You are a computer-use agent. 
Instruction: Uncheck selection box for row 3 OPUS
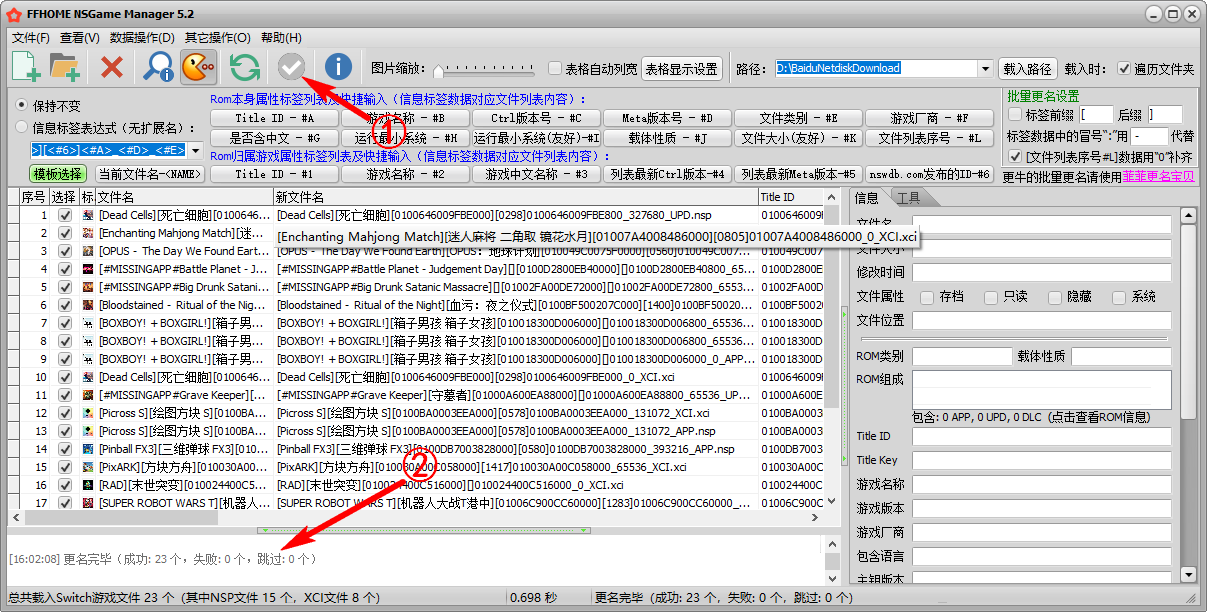point(65,251)
